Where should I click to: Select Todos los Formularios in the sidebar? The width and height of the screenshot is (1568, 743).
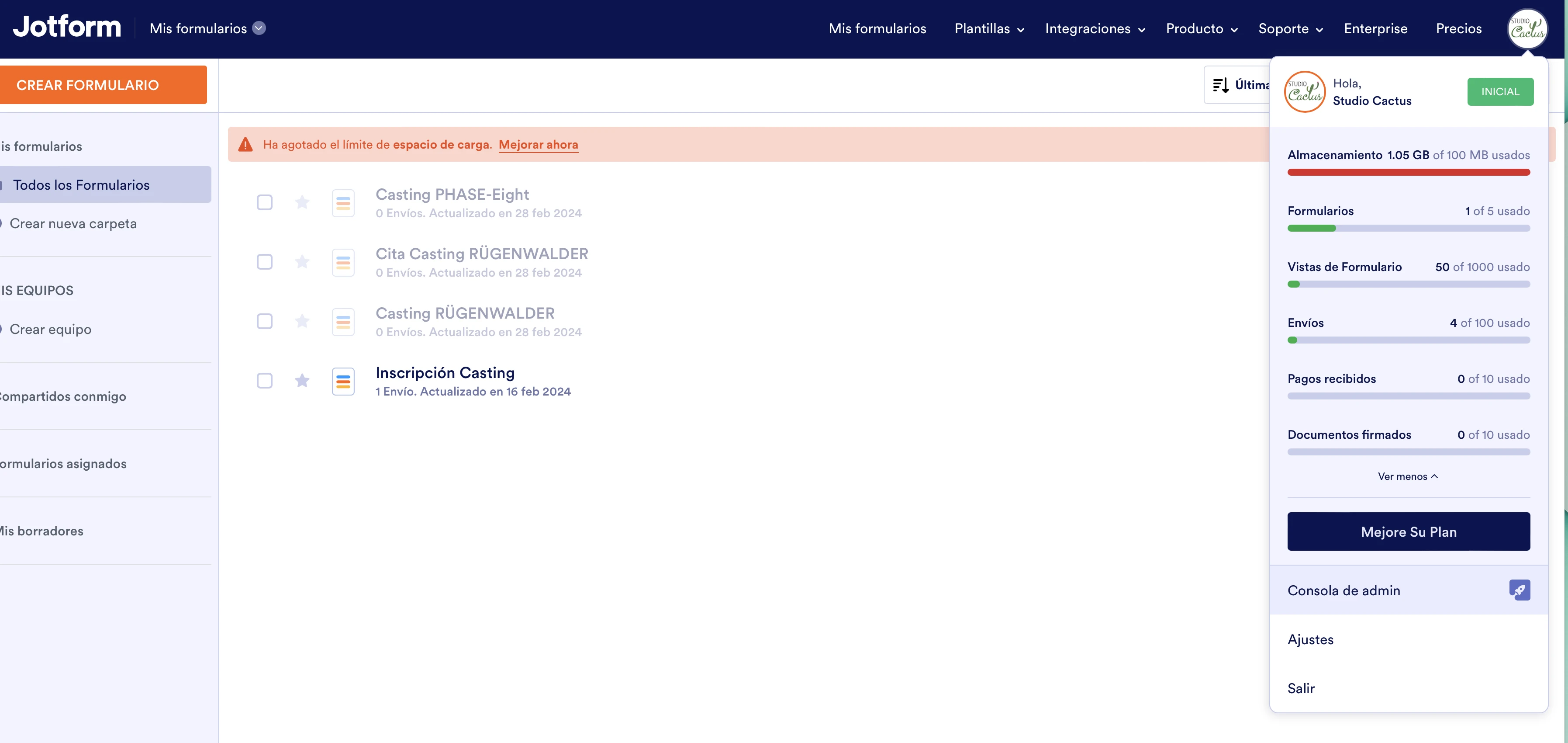click(82, 184)
